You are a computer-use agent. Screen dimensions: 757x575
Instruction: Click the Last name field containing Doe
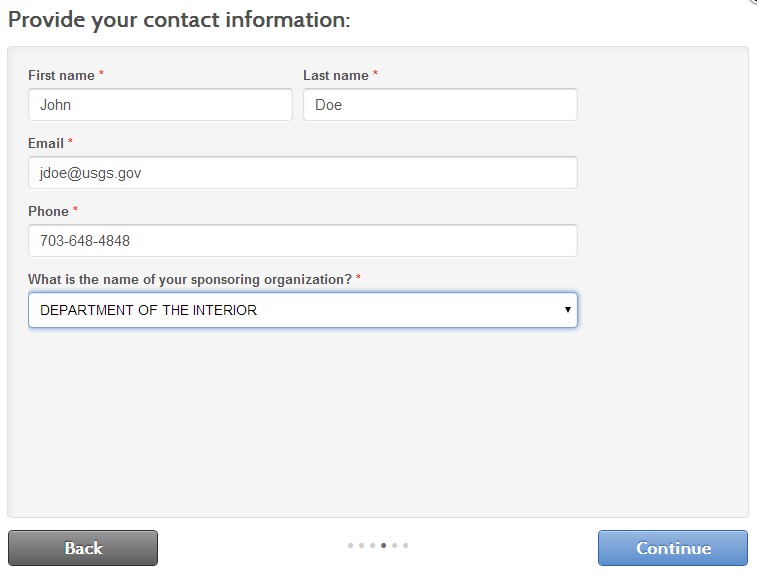pos(440,104)
